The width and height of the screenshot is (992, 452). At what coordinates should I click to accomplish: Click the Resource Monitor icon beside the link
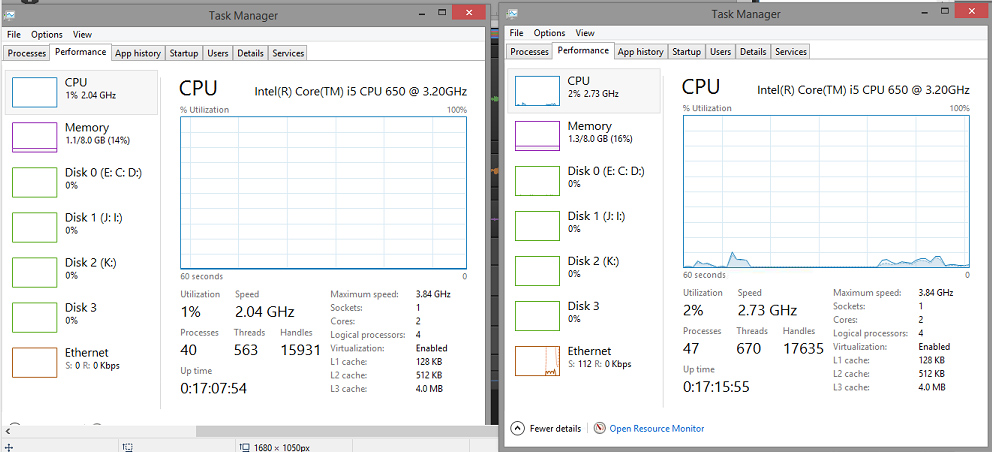[600, 428]
